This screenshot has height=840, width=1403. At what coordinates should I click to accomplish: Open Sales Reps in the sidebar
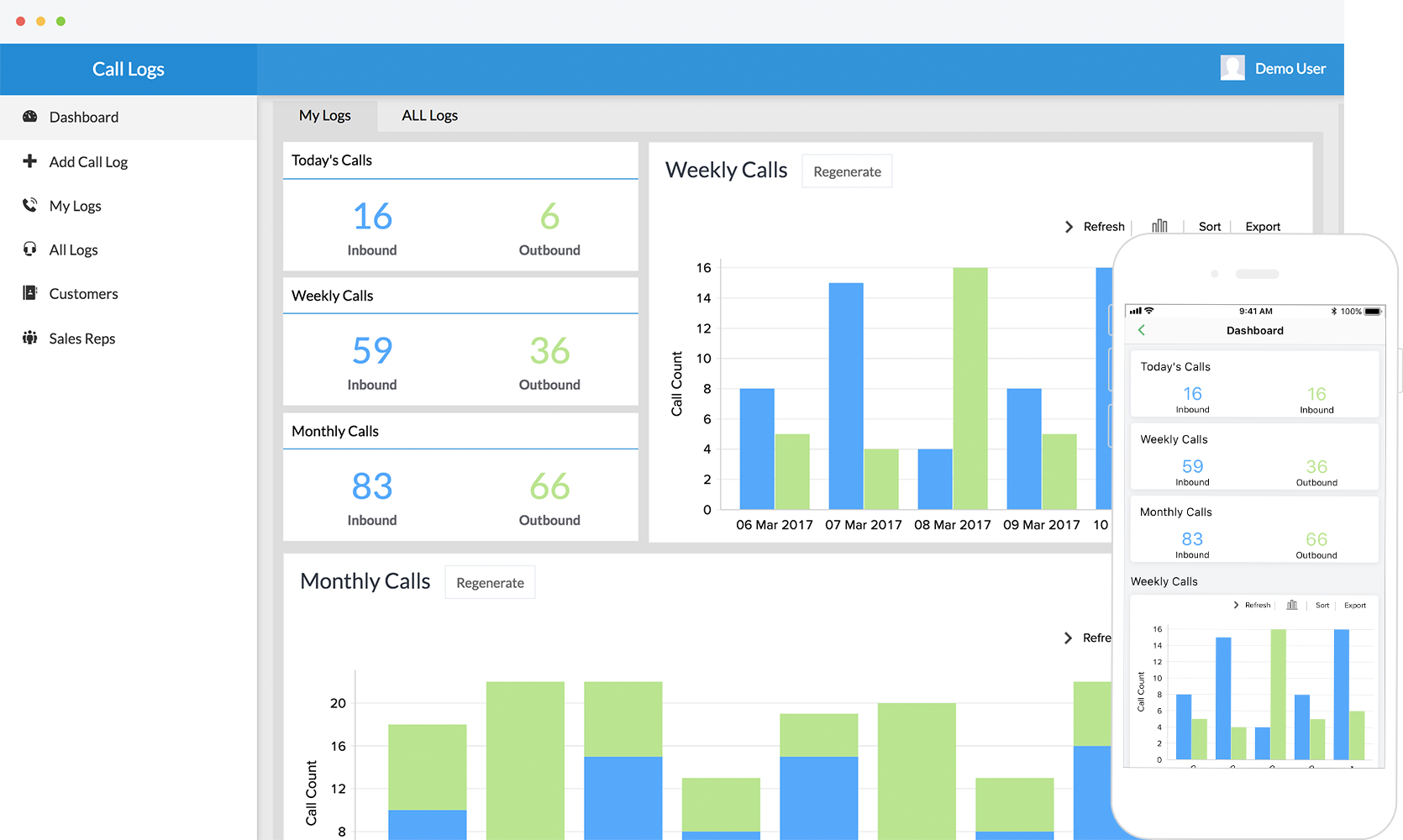pyautogui.click(x=129, y=339)
